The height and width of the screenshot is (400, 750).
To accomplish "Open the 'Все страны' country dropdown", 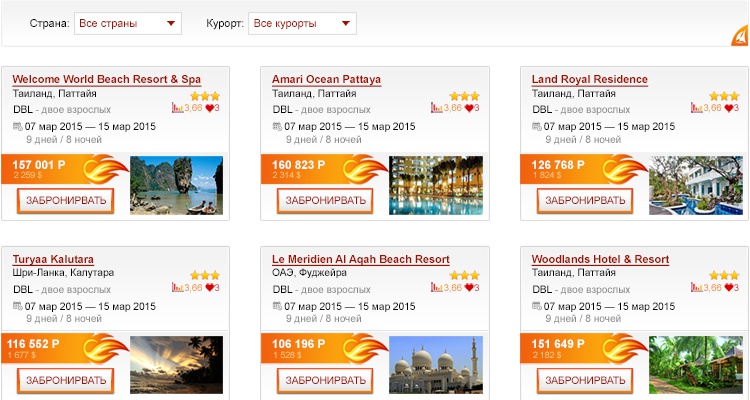I will coord(128,23).
